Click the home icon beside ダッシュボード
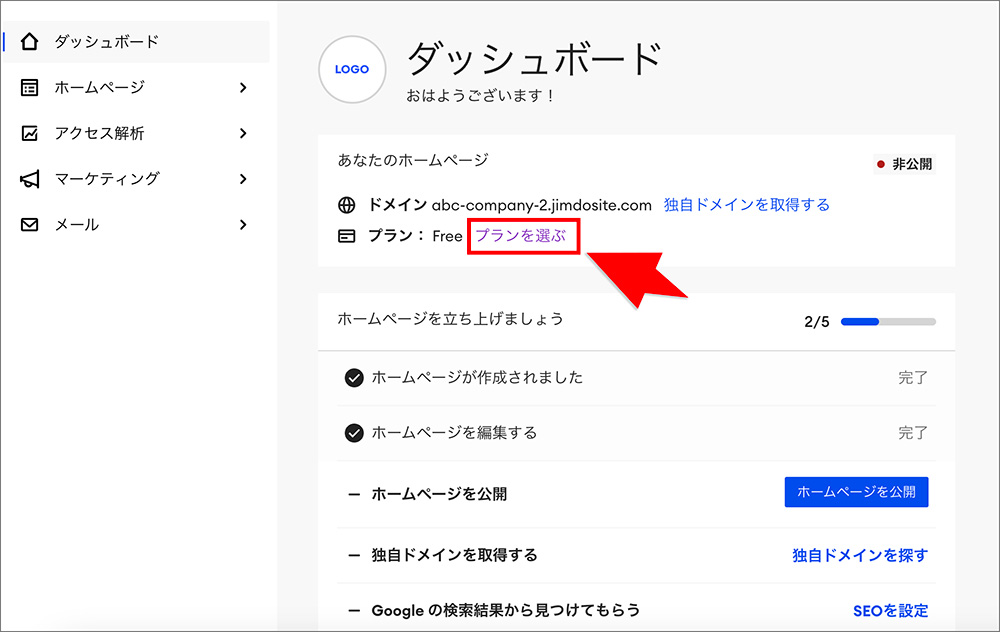1000x632 pixels. pos(29,41)
